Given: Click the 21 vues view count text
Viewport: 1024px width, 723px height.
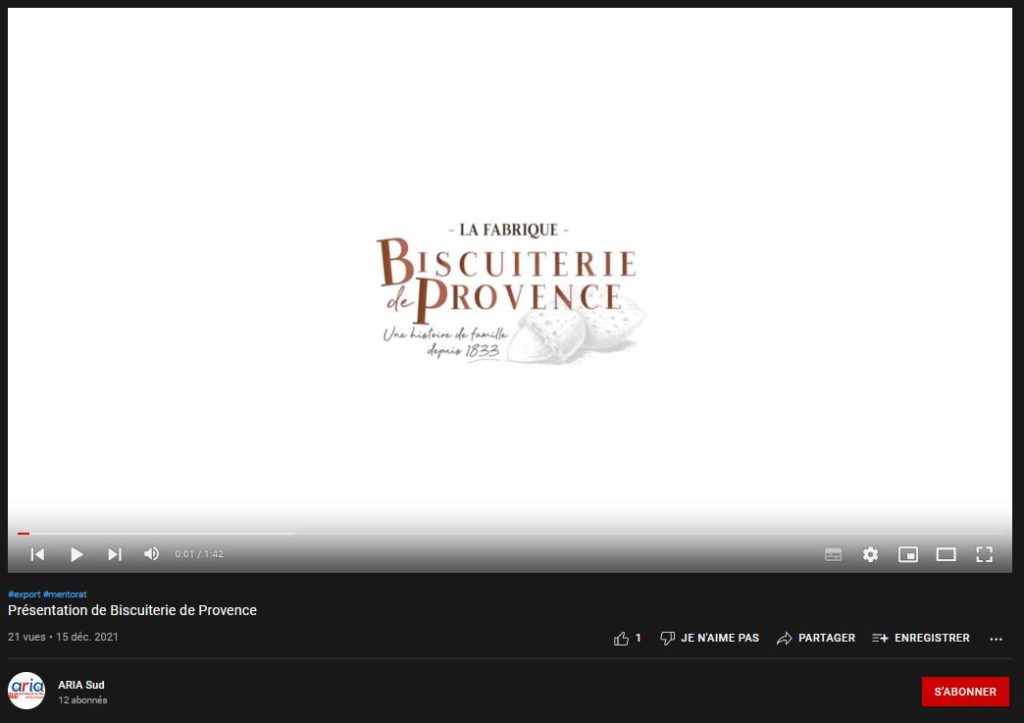Looking at the screenshot, I should pyautogui.click(x=26, y=637).
